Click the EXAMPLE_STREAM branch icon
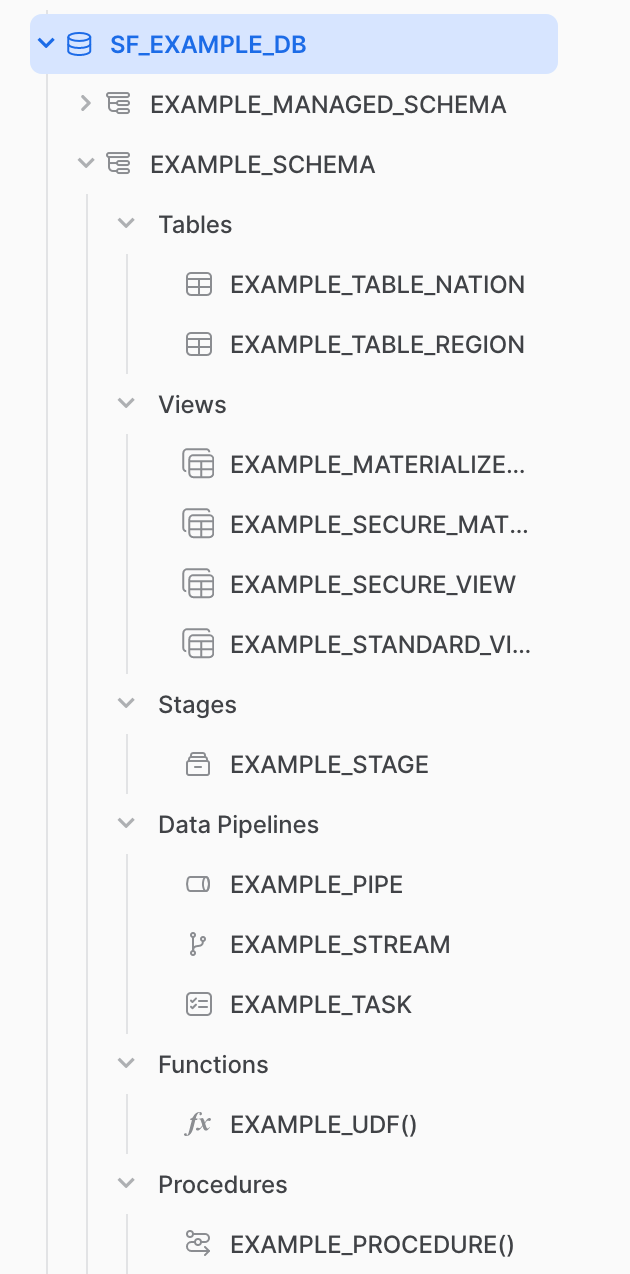The image size is (630, 1274). point(198,944)
